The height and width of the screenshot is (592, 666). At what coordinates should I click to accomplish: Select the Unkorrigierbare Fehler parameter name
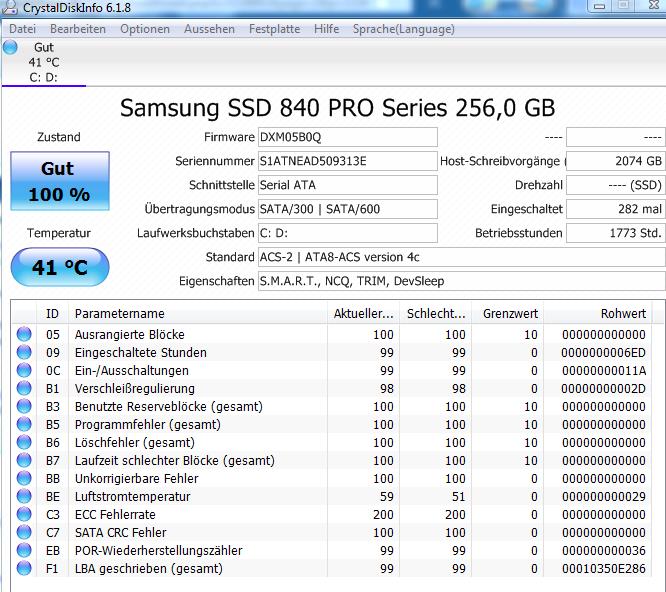(136, 479)
